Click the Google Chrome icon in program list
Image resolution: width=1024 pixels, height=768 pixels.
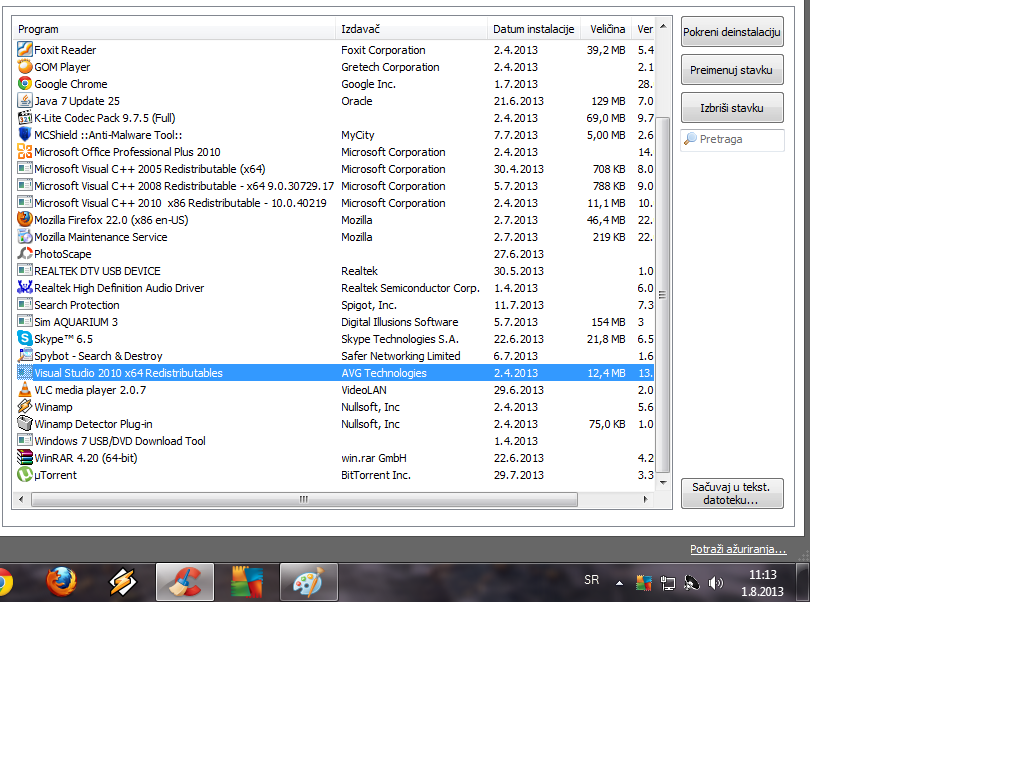pos(25,84)
